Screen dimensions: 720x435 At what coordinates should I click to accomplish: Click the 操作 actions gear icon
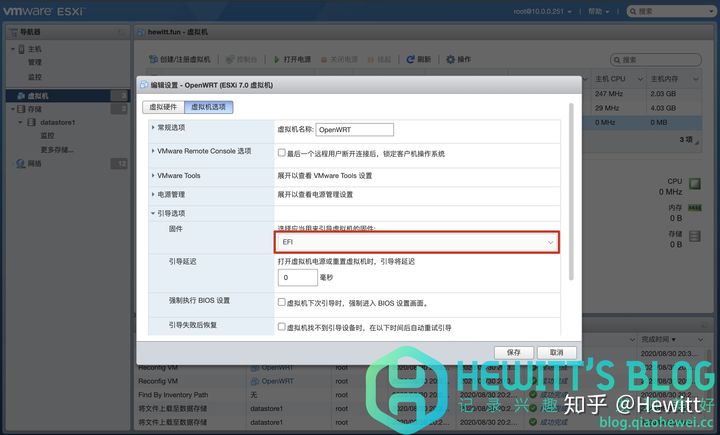pos(450,60)
